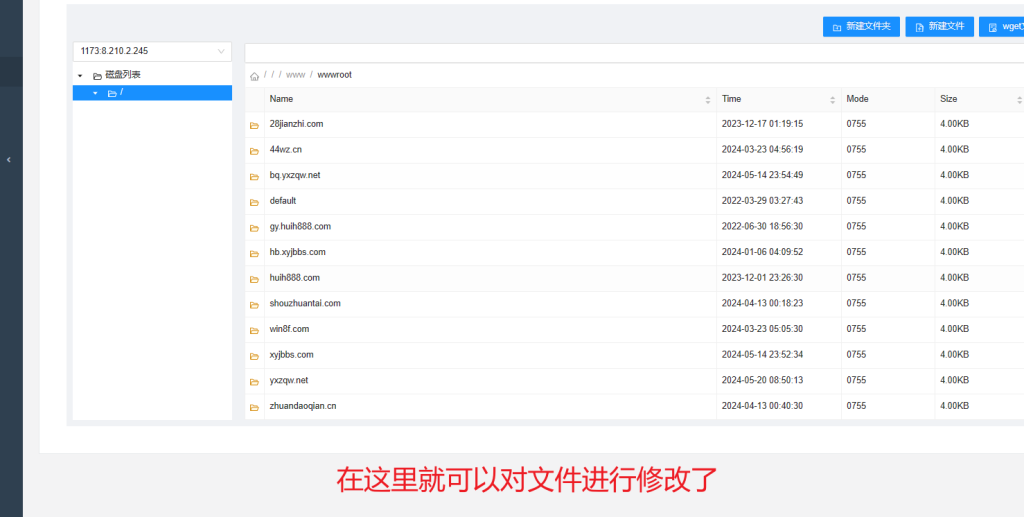Open the bq.yxzqw.net folder name
This screenshot has height=517, width=1024.
(295, 175)
